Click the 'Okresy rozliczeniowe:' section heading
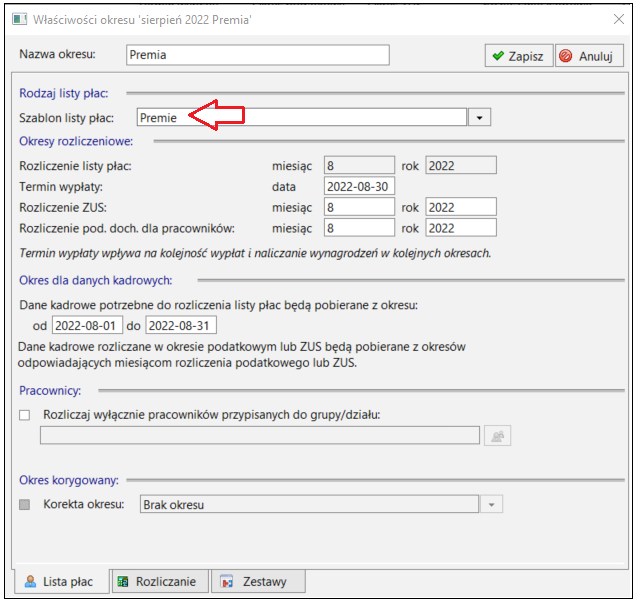638x604 pixels. (76, 141)
